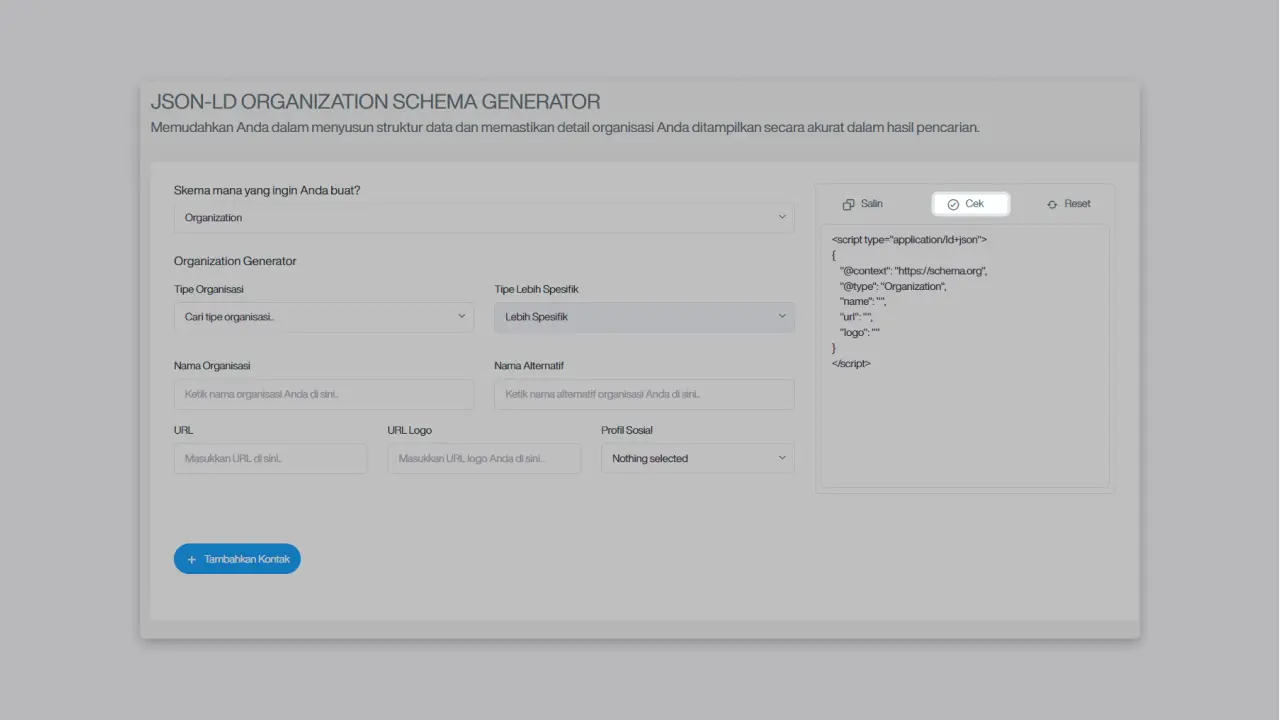Click the checkmark circle icon of Cek
1280x720 pixels.
coord(953,204)
